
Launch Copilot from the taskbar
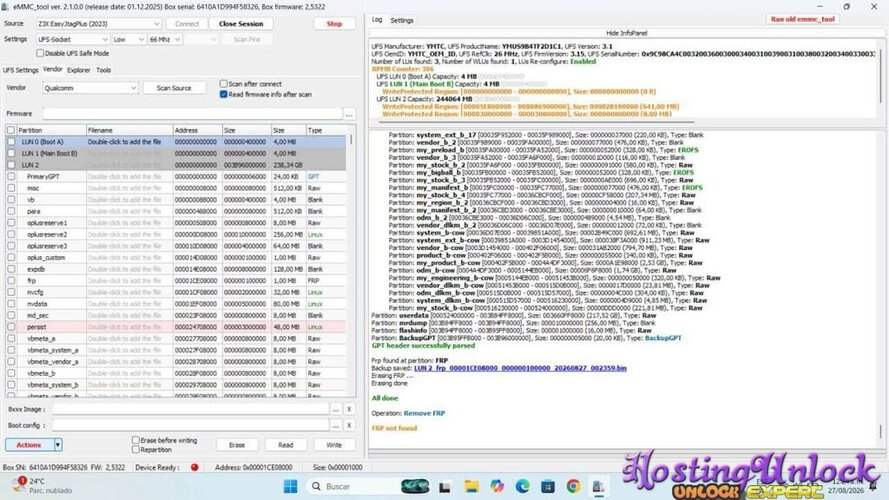(x=497, y=486)
